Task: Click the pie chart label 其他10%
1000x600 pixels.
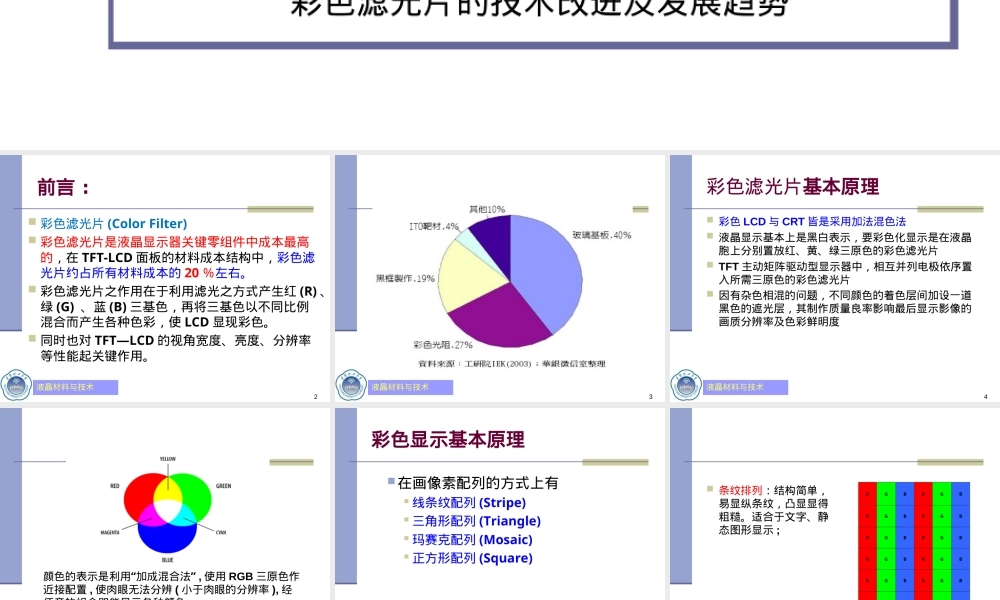Action: click(x=487, y=209)
